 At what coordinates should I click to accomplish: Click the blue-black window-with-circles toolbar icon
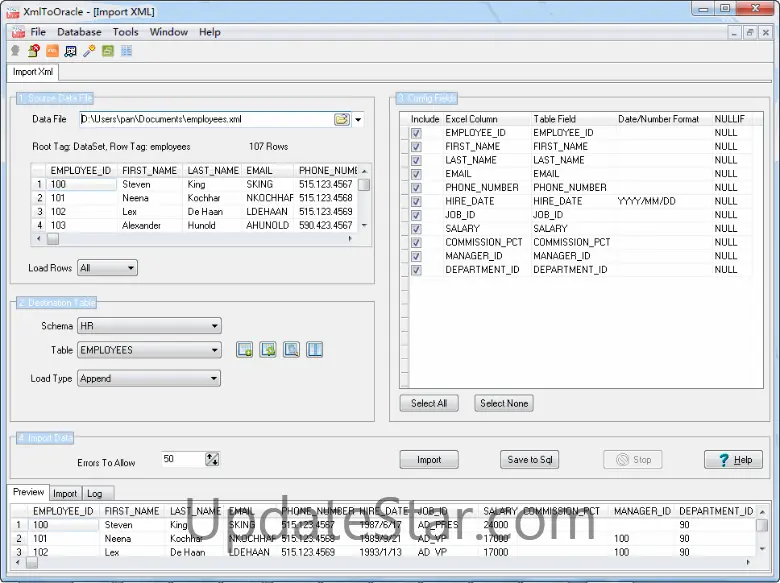[x=71, y=51]
